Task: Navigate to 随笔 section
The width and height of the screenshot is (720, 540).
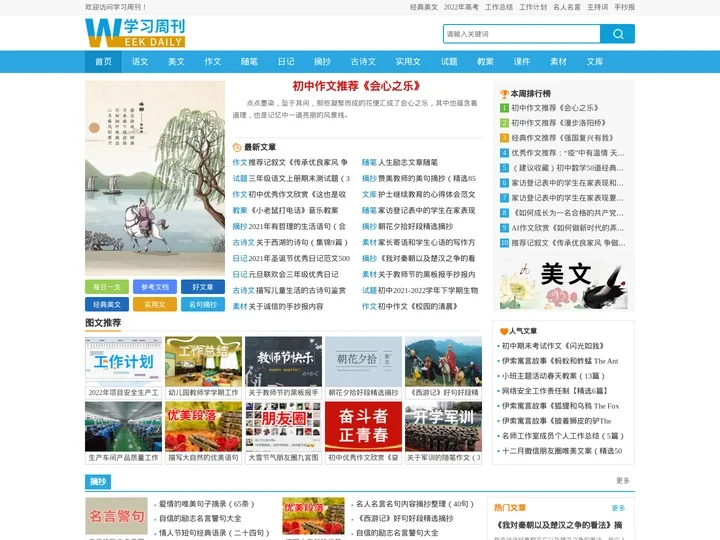Action: tap(249, 62)
